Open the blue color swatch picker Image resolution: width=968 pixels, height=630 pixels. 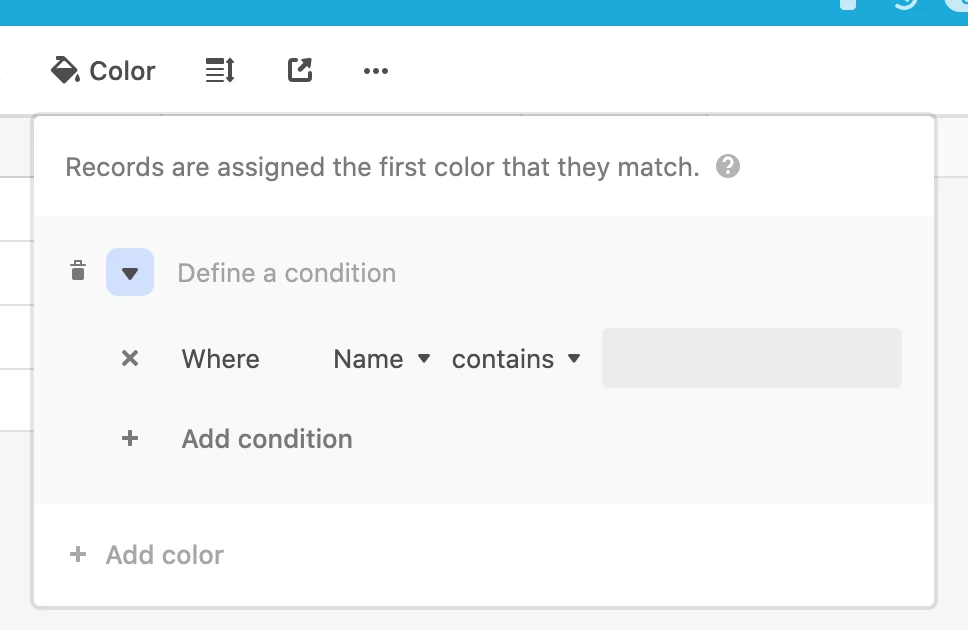pos(130,272)
